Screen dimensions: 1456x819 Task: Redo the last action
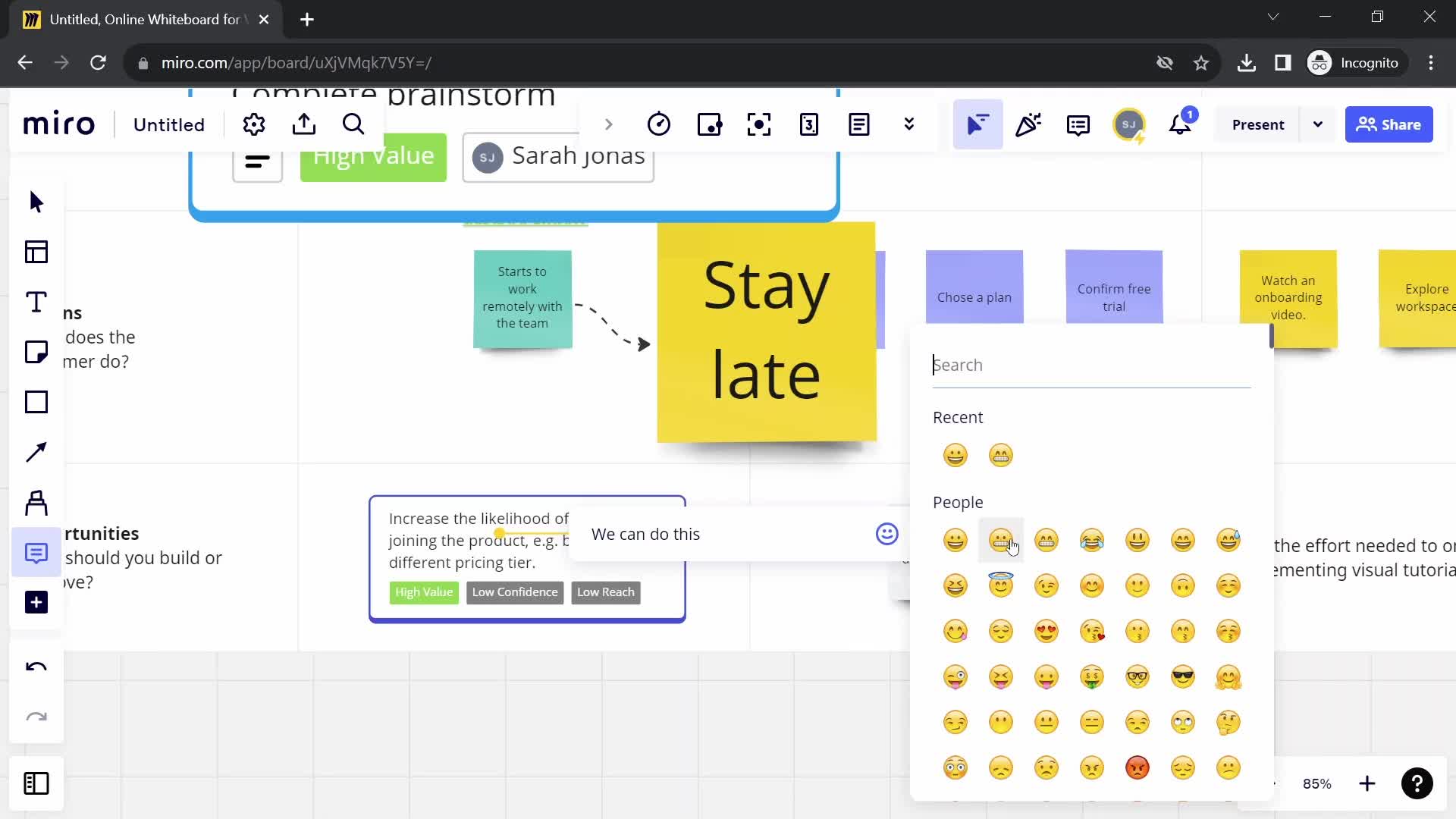click(36, 717)
